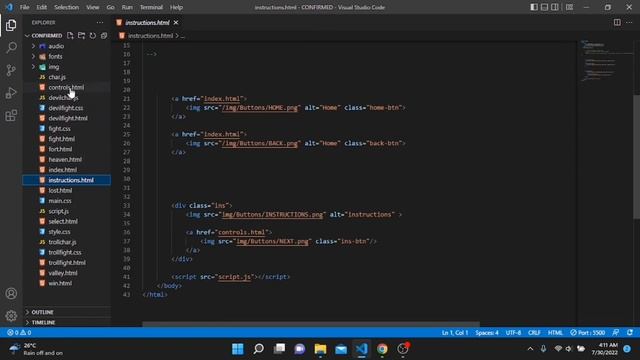Open the Run and Debug view
The width and height of the screenshot is (640, 360).
coord(11,93)
